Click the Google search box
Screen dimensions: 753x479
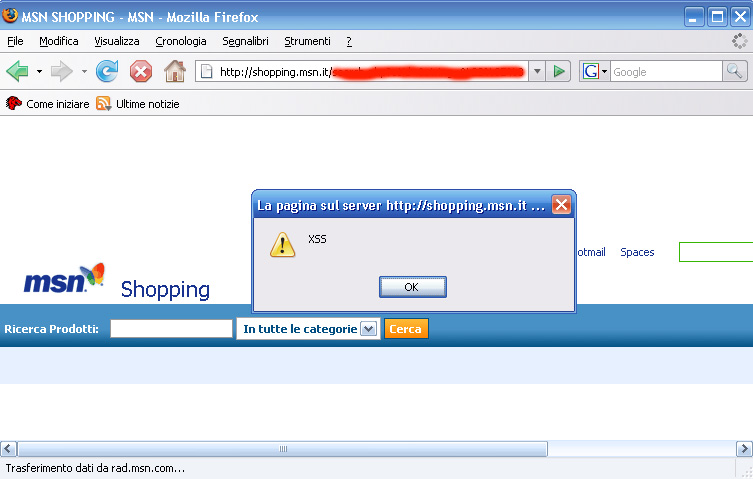point(666,72)
